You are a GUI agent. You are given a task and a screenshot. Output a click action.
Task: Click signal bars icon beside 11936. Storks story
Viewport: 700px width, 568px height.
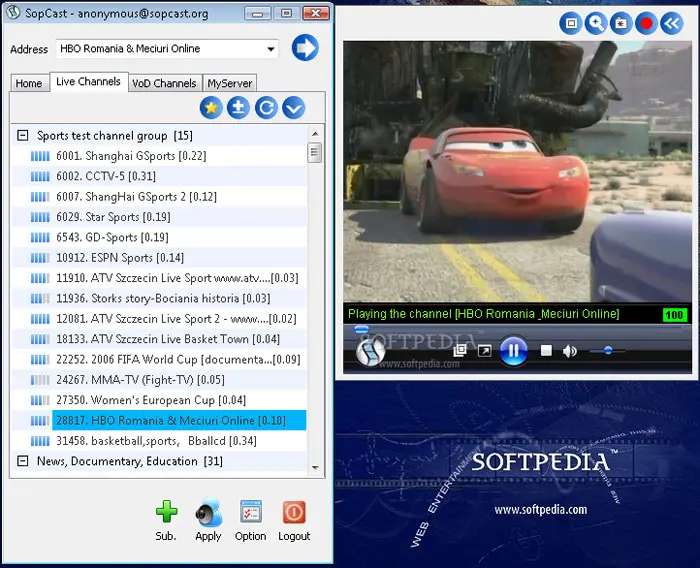[40, 299]
